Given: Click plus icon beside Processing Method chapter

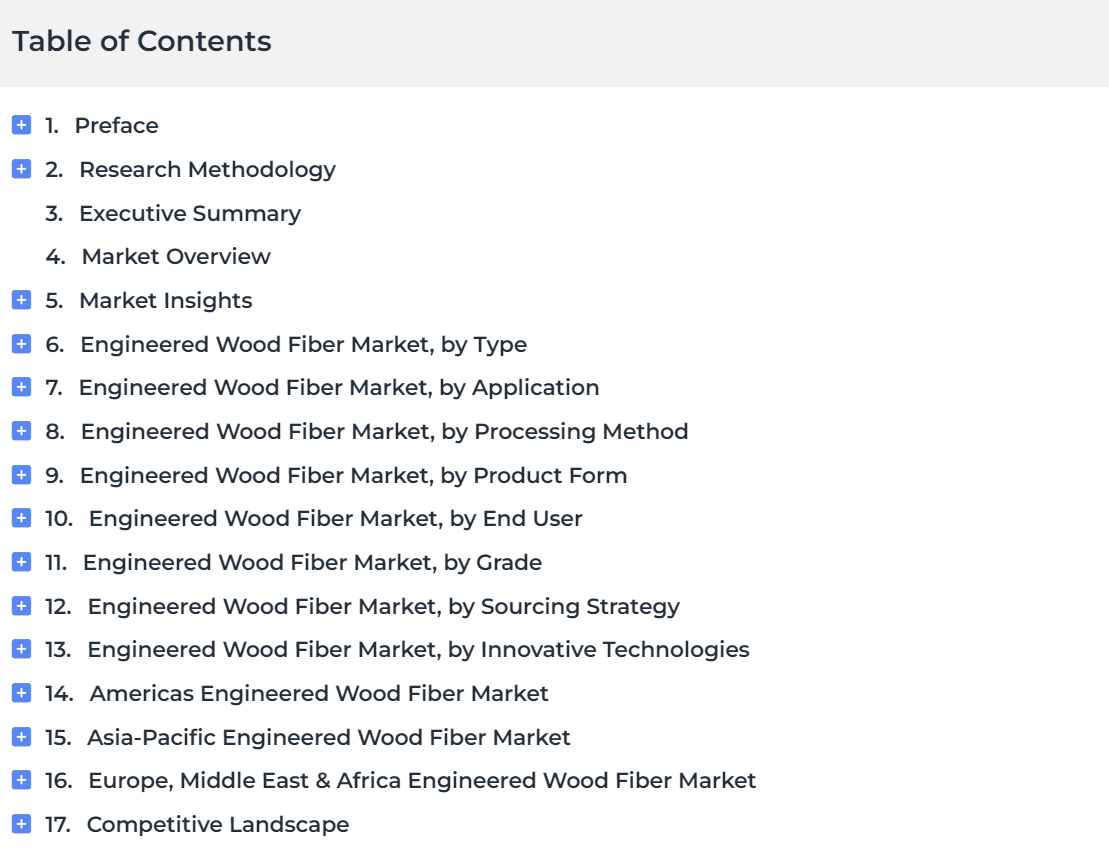Looking at the screenshot, I should tap(21, 431).
